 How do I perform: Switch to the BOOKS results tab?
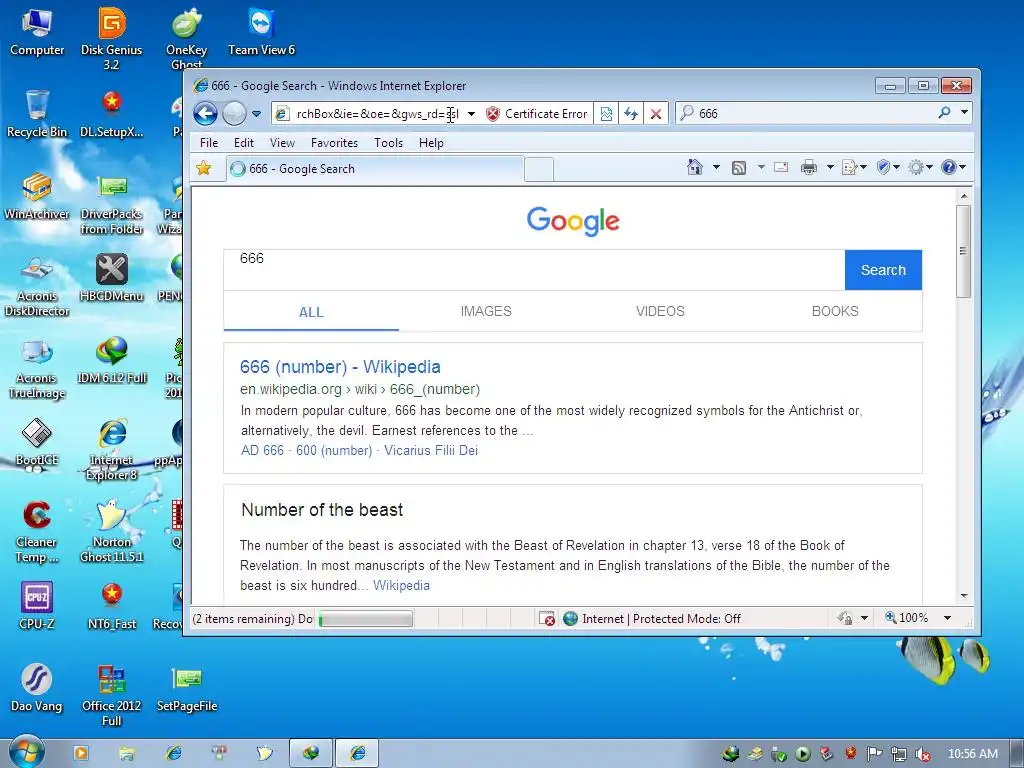point(835,312)
